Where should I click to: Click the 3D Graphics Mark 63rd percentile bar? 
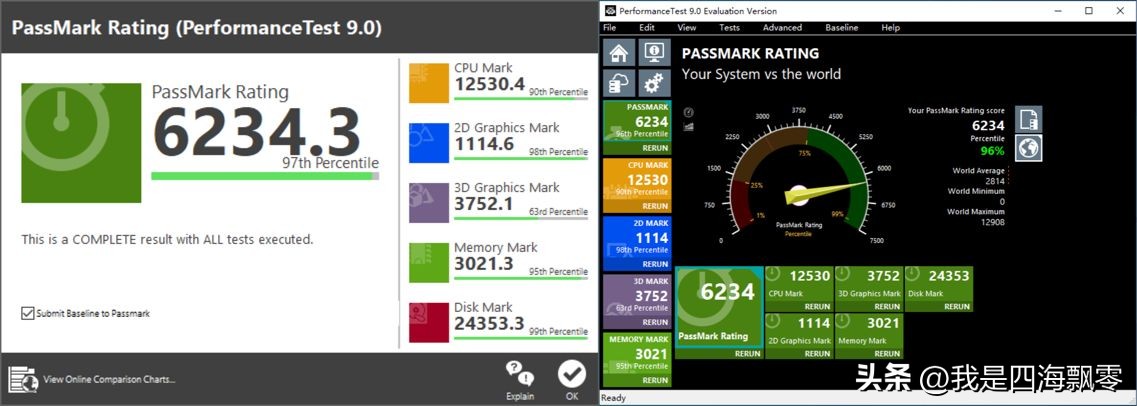(521, 218)
